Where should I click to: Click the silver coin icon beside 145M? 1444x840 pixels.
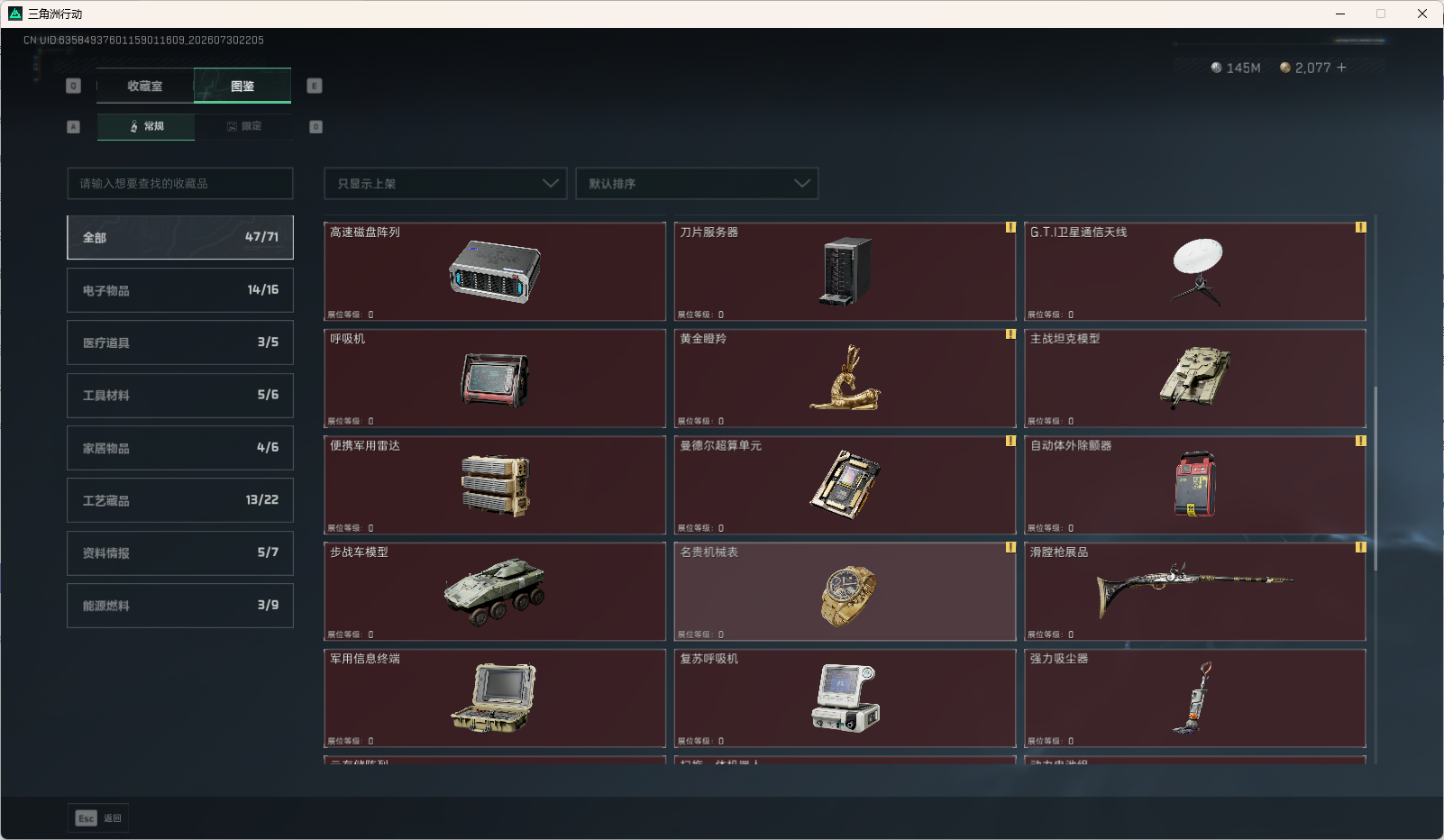[1217, 68]
